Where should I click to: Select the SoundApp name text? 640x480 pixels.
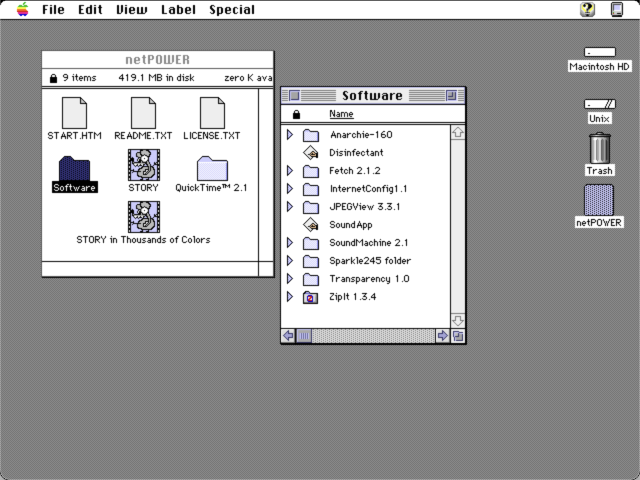tap(351, 225)
